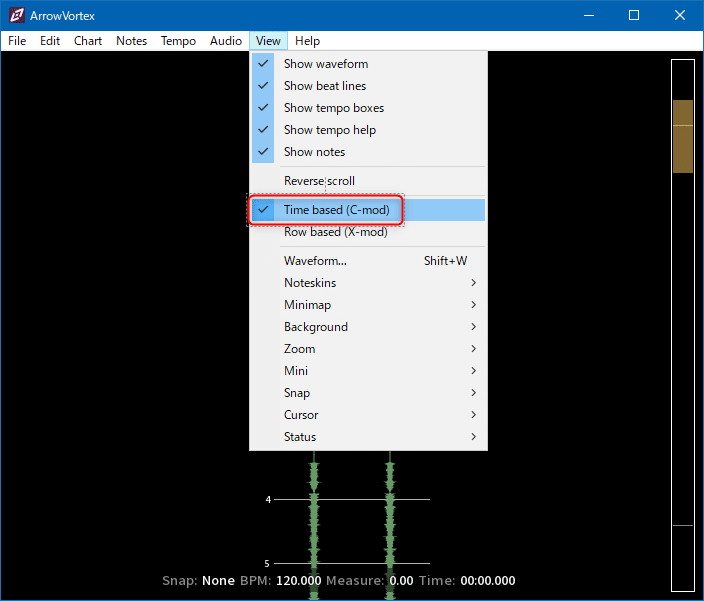Click the Snap value None
The image size is (704, 601).
(x=218, y=580)
